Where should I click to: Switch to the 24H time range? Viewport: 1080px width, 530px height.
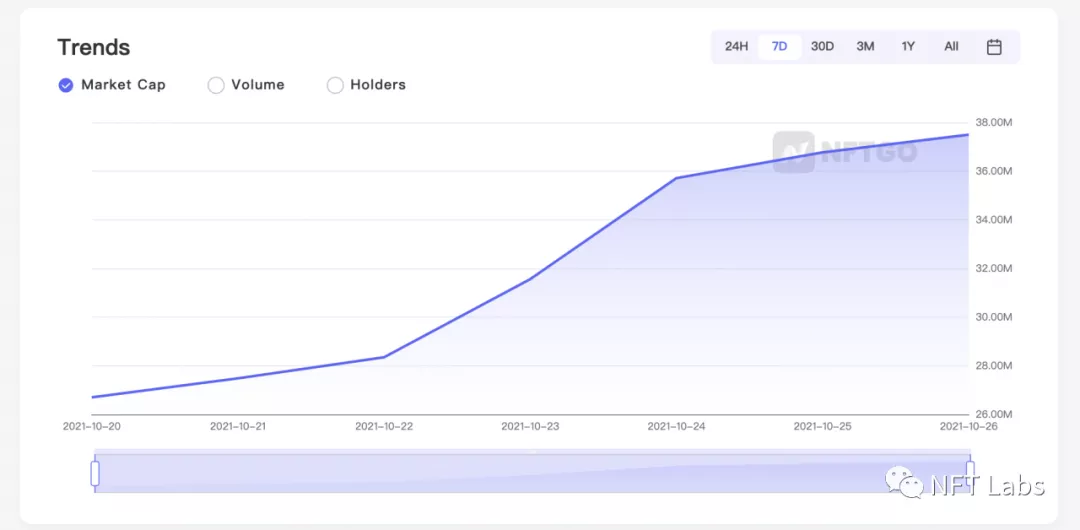736,47
